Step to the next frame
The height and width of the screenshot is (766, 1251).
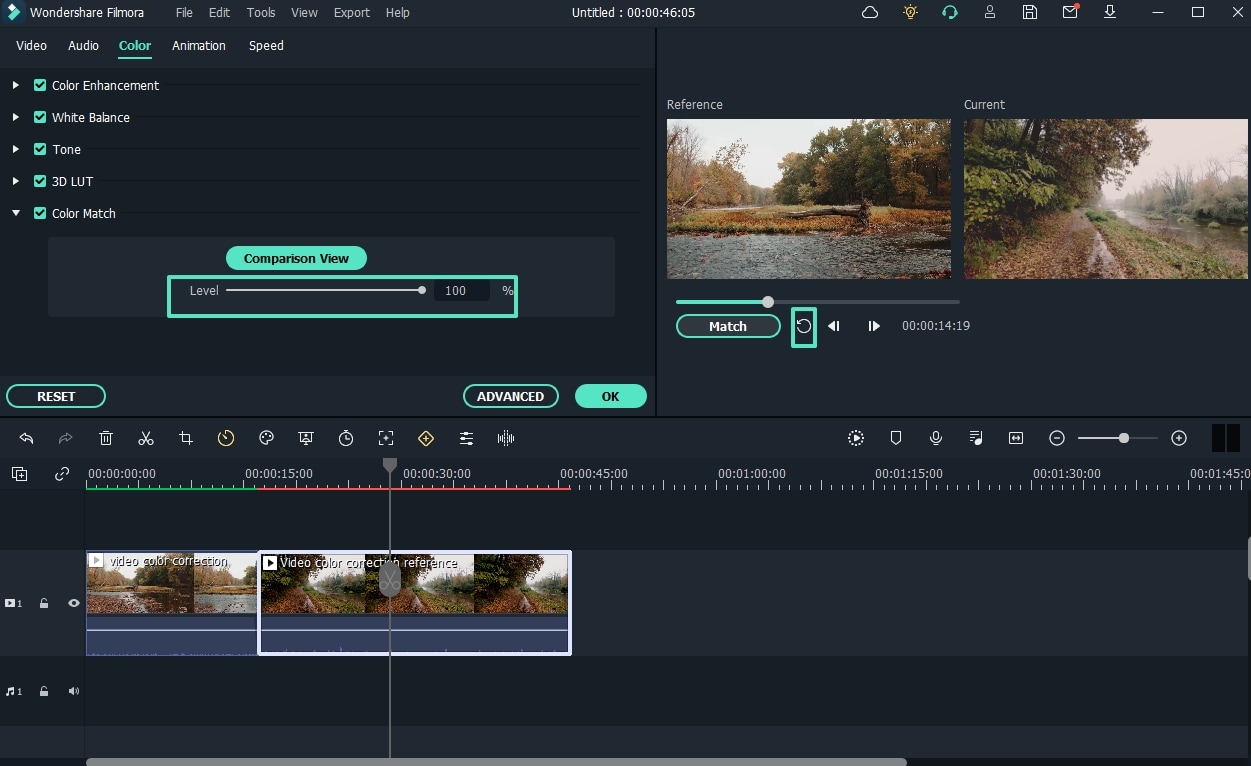point(874,326)
